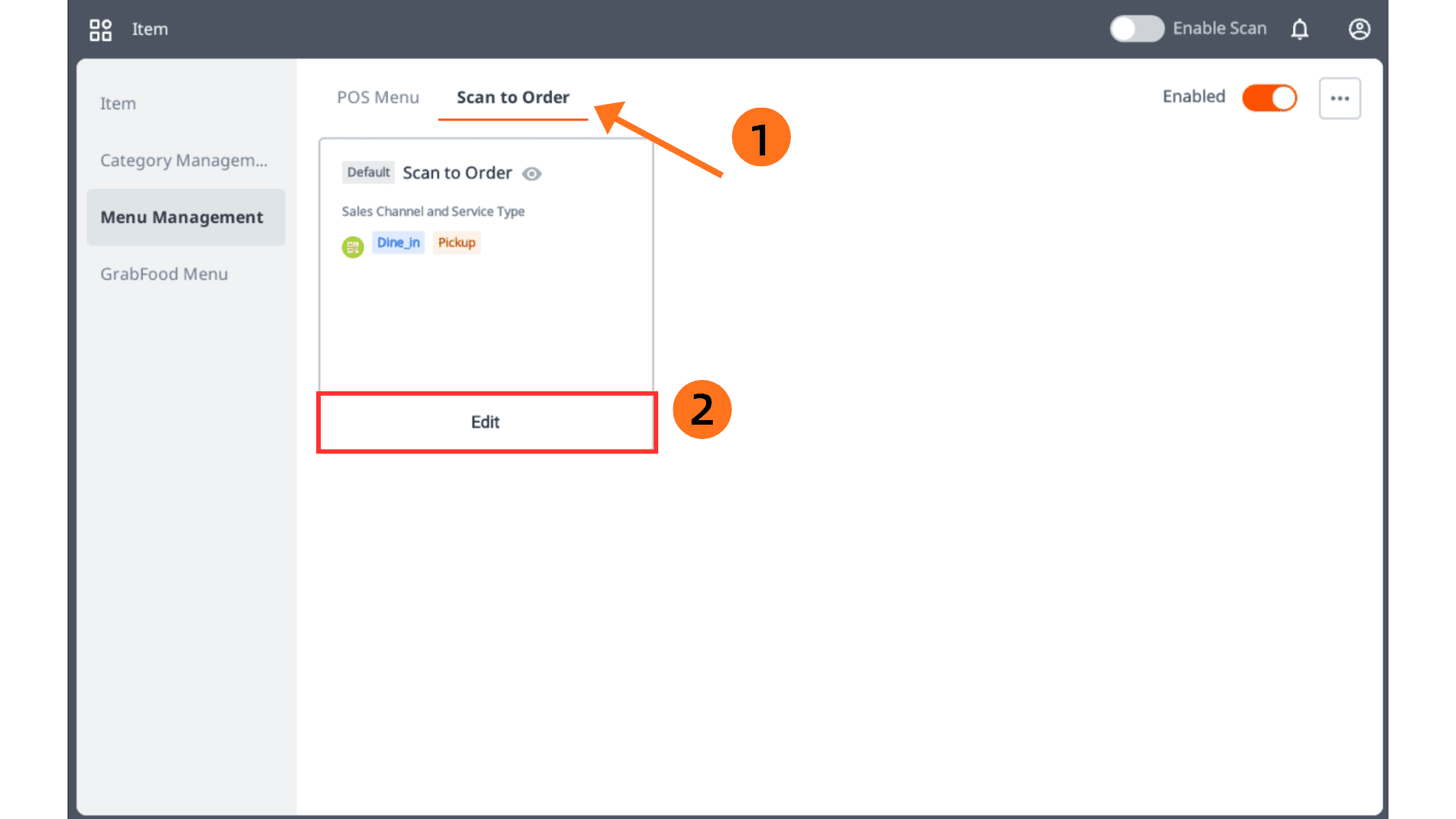Image resolution: width=1456 pixels, height=819 pixels.
Task: Click the Dine_in service type tag
Action: [x=398, y=243]
